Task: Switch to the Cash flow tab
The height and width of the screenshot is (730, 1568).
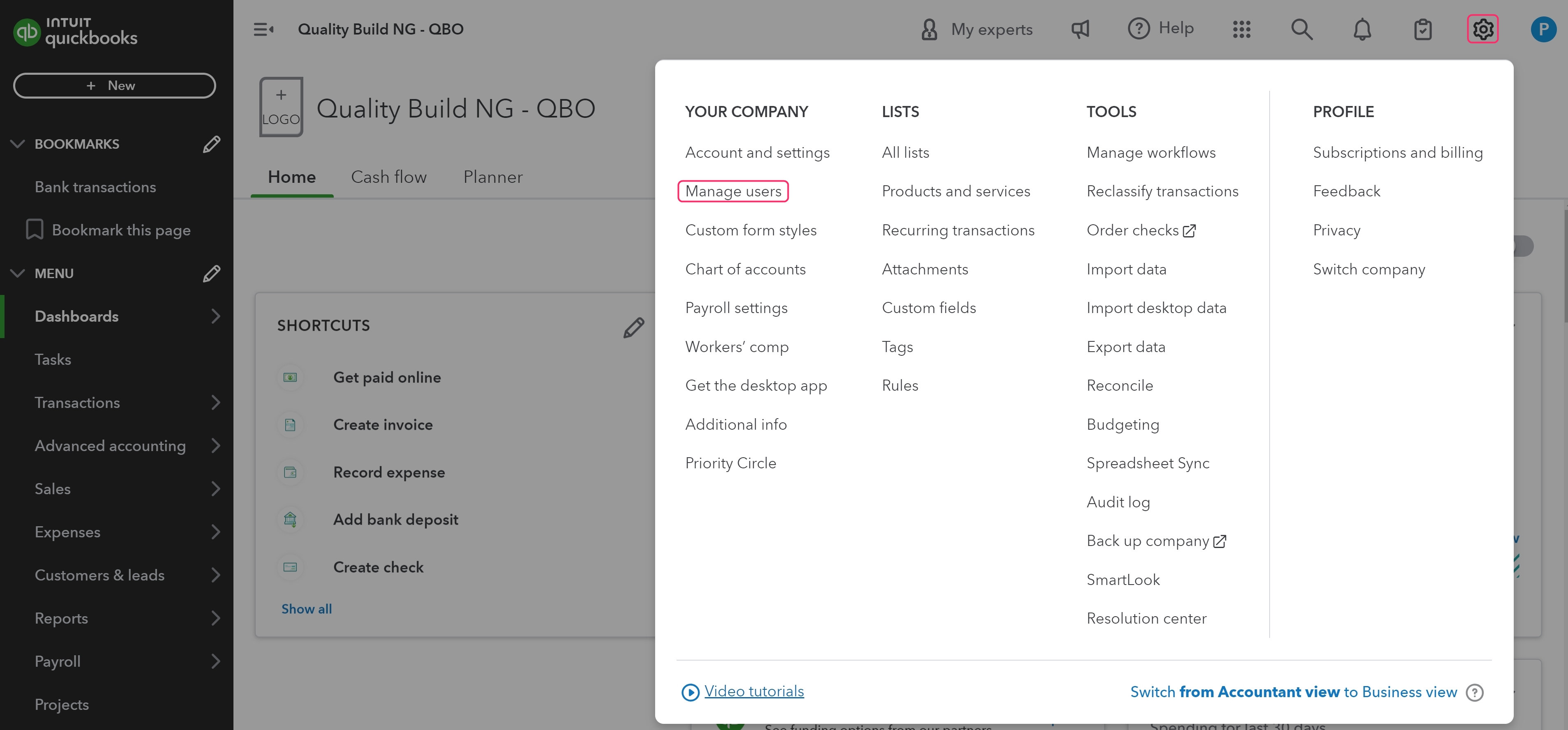Action: pos(389,177)
